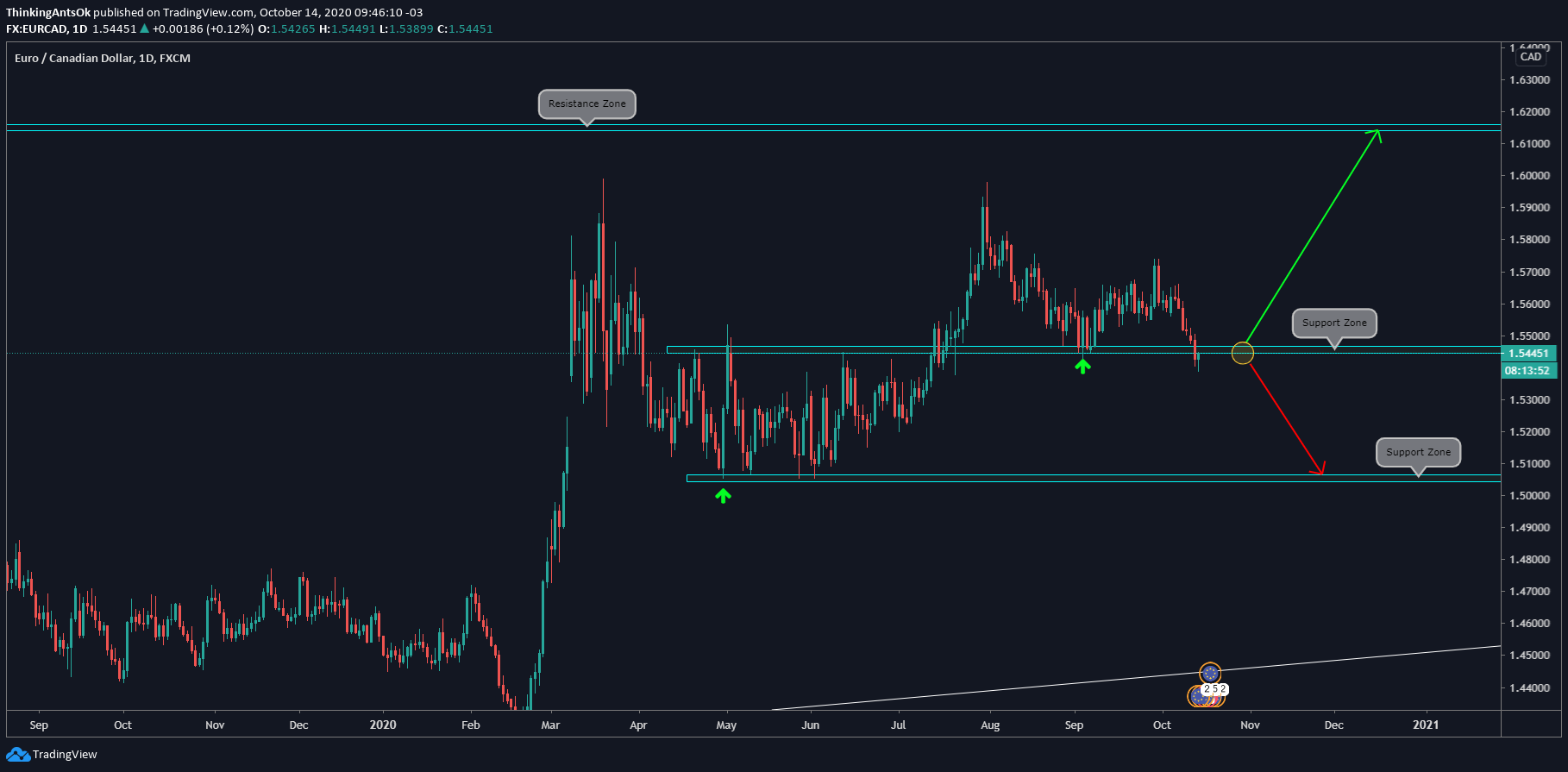Click the C:1.54451 close value
Image resolution: width=1568 pixels, height=772 pixels.
coord(466,28)
